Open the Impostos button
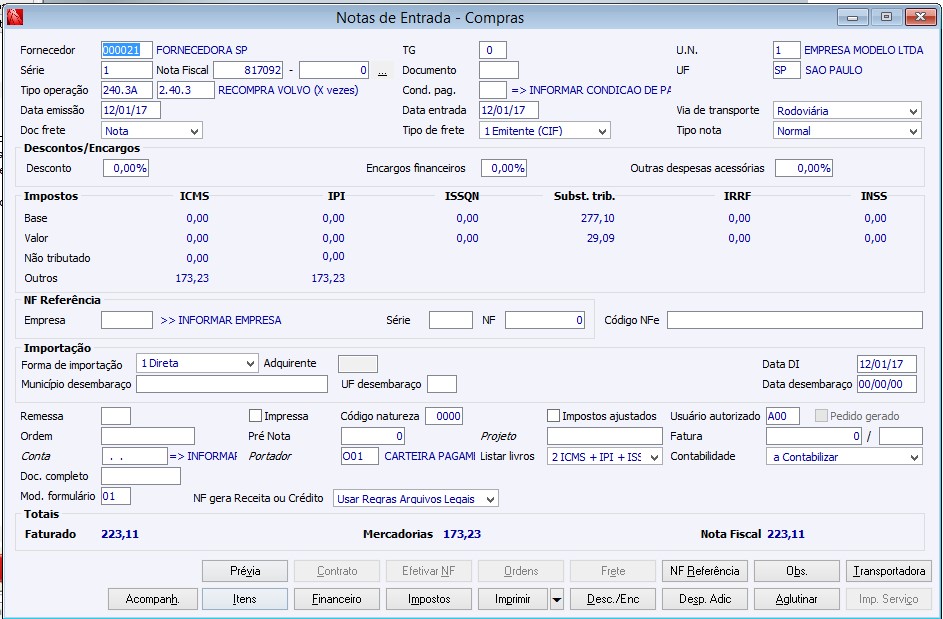This screenshot has width=943, height=619. 429,599
